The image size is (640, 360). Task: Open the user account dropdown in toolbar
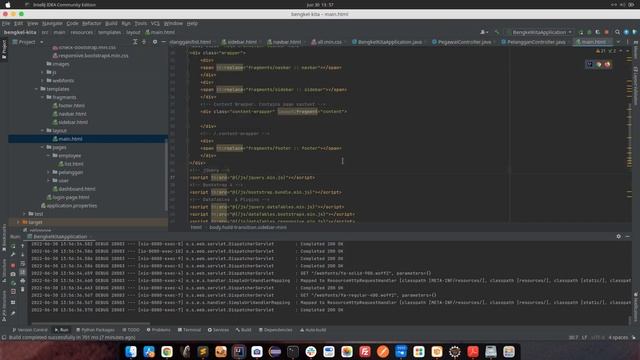click(x=484, y=32)
